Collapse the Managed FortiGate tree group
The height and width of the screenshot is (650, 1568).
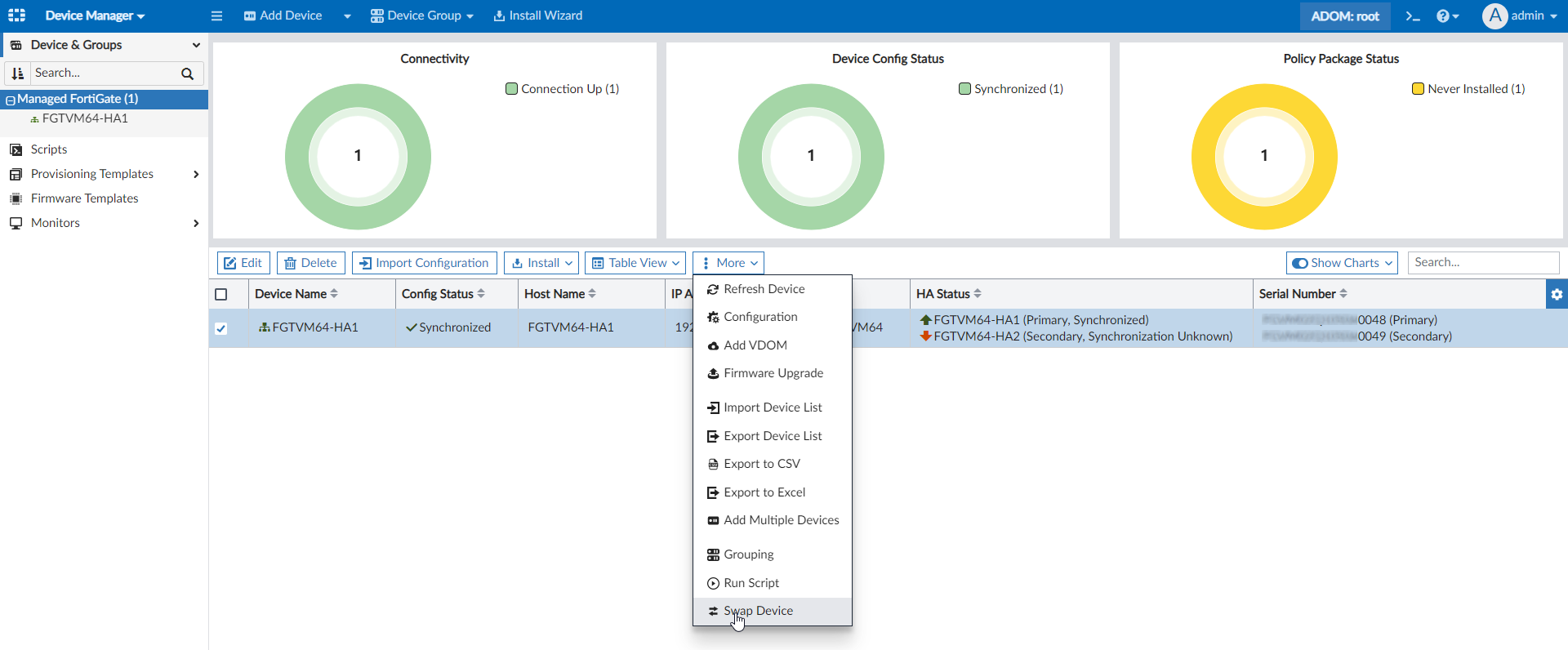point(11,100)
